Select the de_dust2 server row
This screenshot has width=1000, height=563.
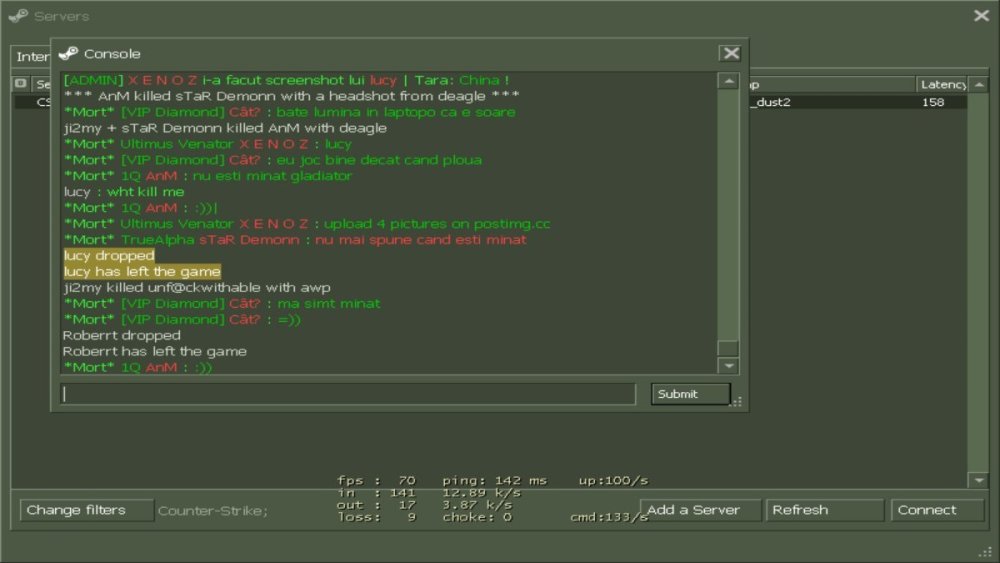[x=858, y=102]
